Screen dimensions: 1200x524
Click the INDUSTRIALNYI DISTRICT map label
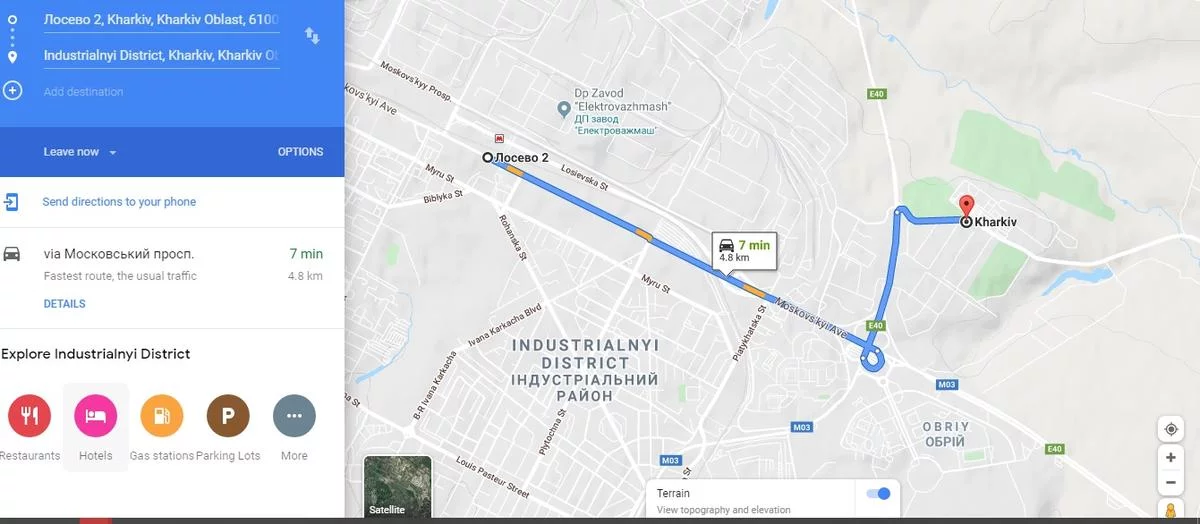point(585,372)
